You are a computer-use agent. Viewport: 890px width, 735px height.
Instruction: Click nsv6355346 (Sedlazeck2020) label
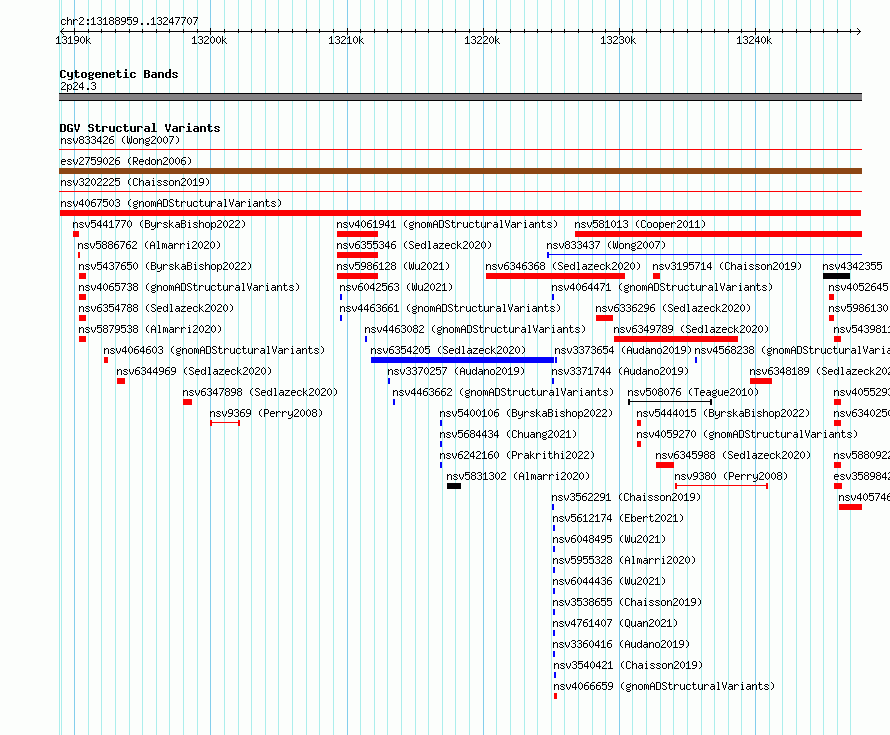tap(414, 245)
